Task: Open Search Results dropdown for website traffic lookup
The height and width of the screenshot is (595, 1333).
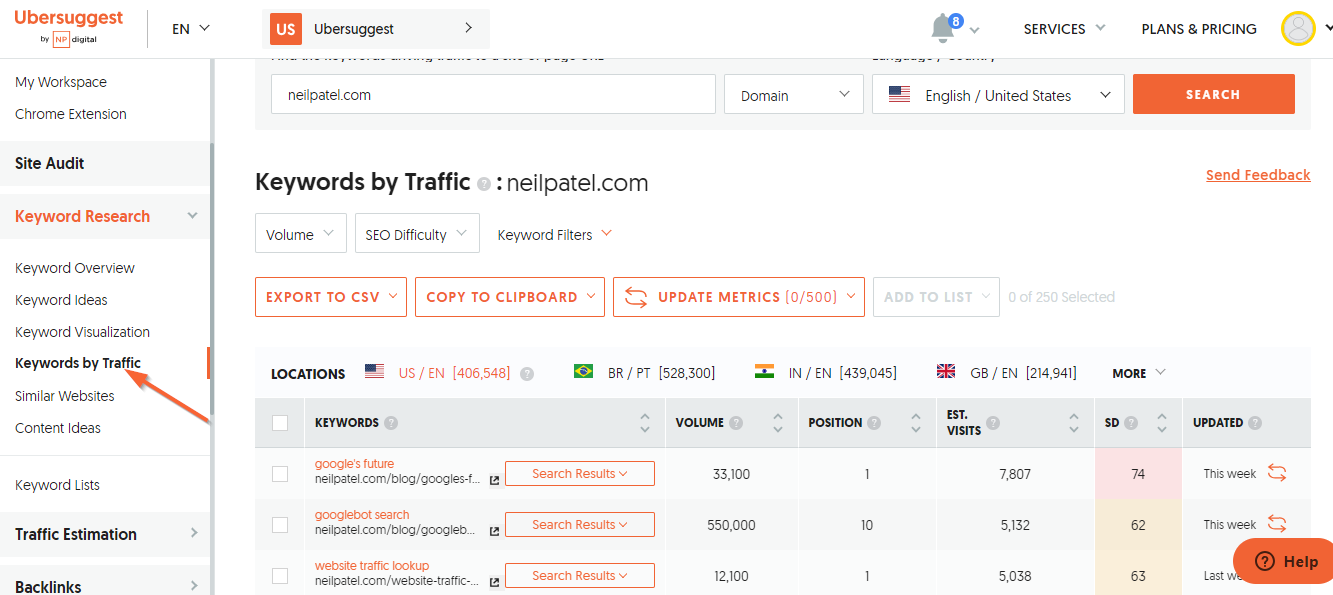Action: tap(580, 576)
